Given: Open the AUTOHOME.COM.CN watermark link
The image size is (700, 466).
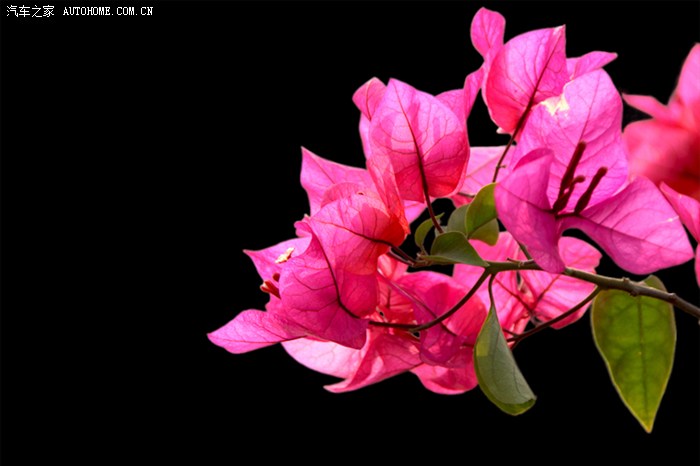Looking at the screenshot, I should pos(108,11).
